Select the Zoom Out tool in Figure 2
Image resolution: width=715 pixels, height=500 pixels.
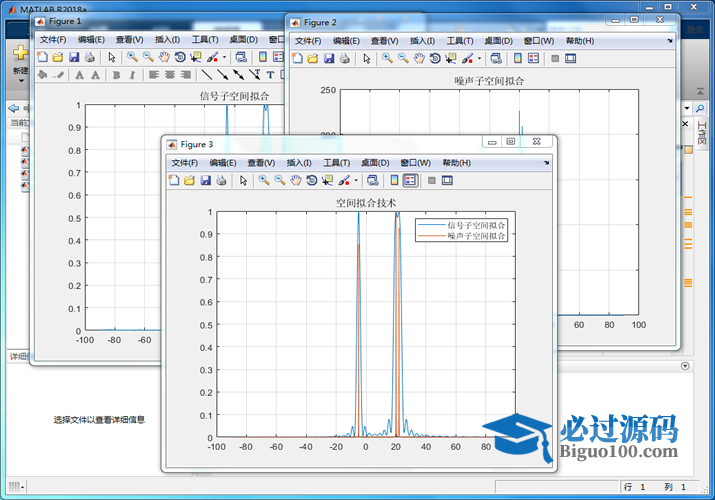click(403, 58)
